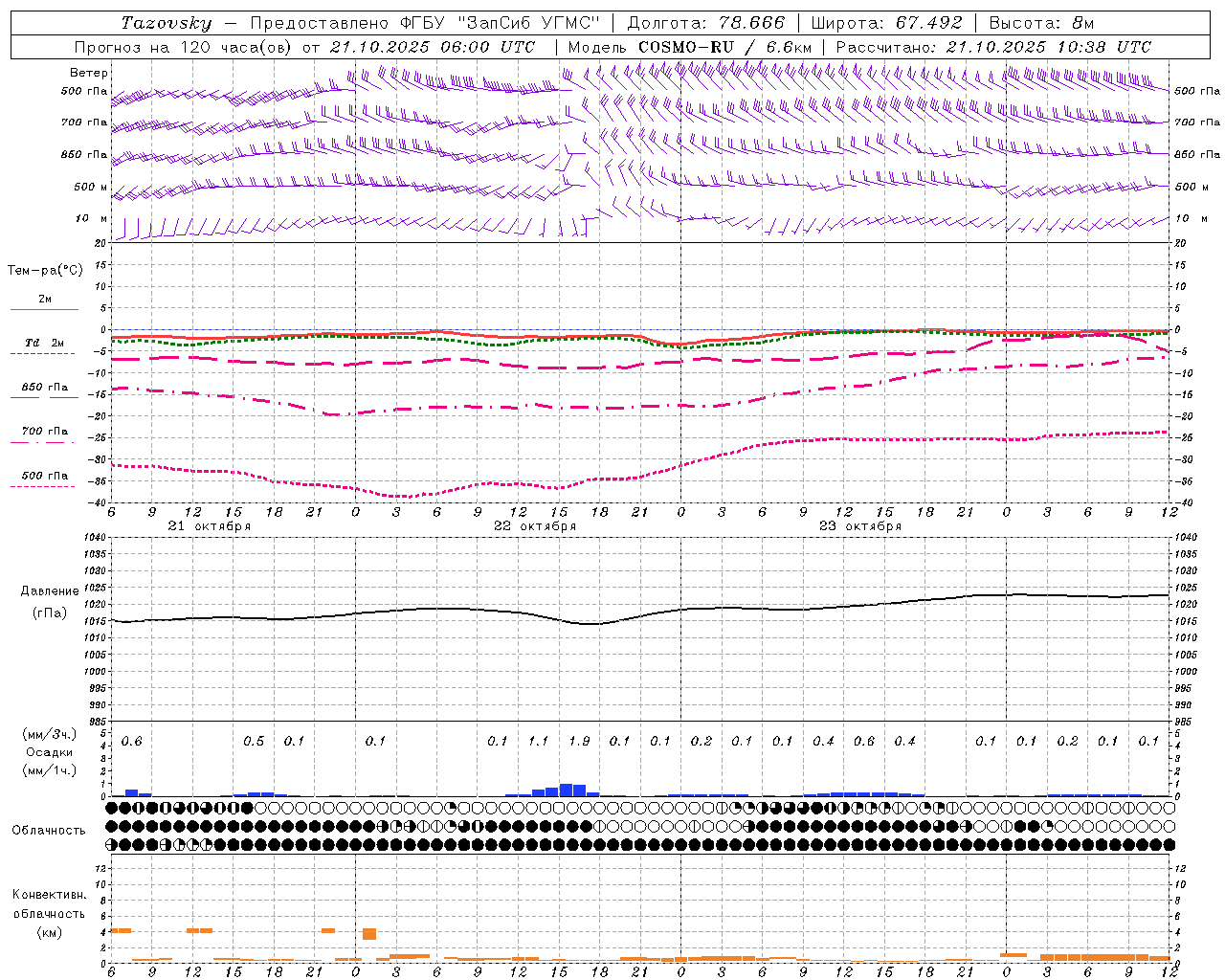1225x980 pixels.
Task: Select the Конвективн. облачность label
Action: tap(49, 904)
